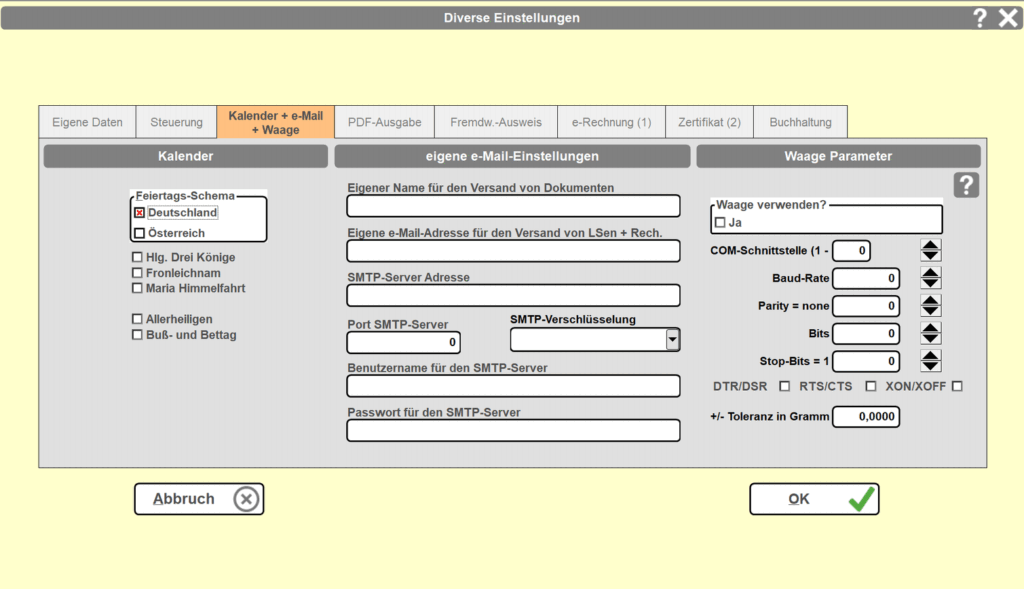Screen dimensions: 1024x589
Task: Click the Bits spinner arrows
Action: pos(930,333)
